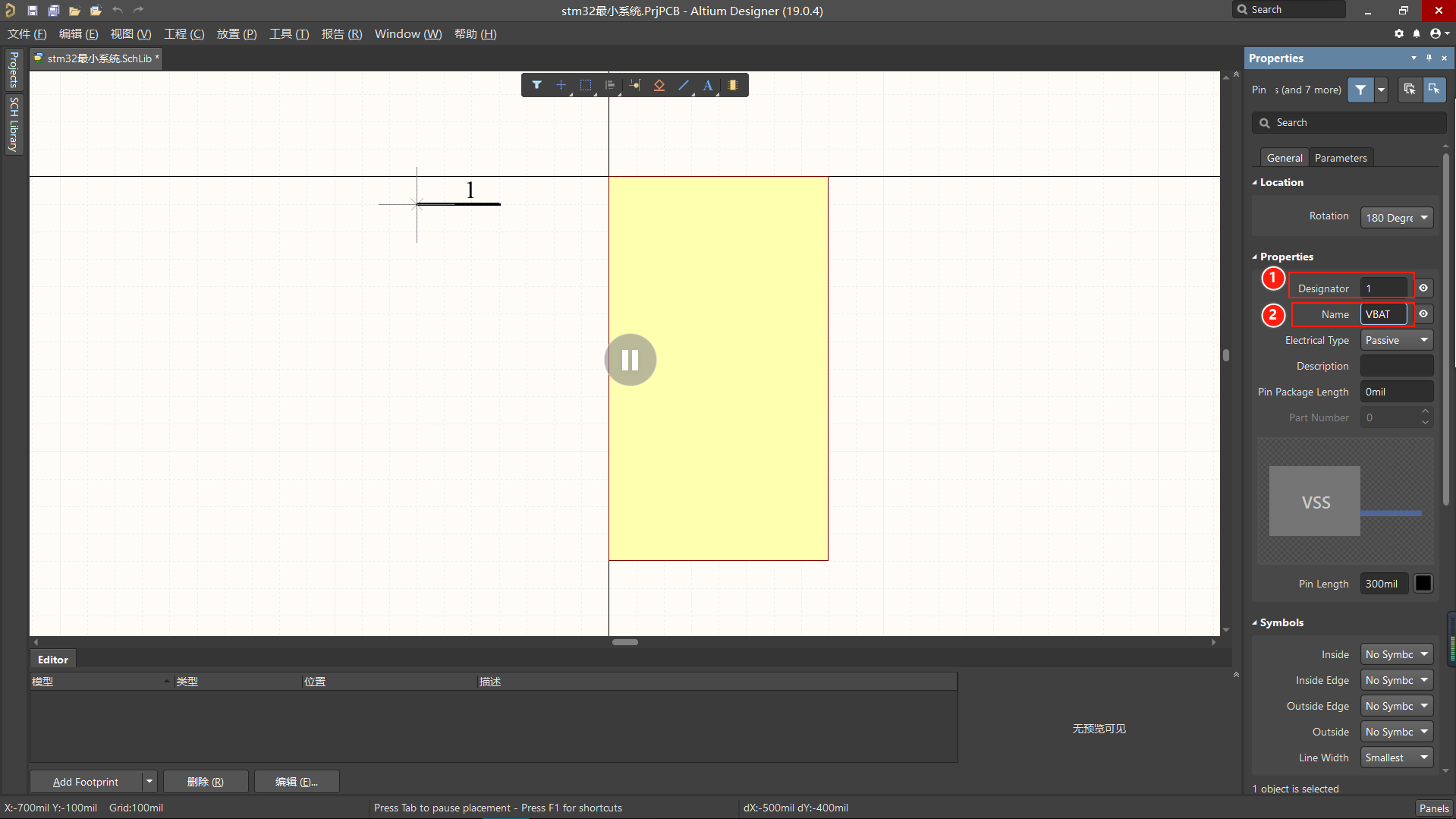
Task: Click the Pin Length field
Action: (1384, 584)
